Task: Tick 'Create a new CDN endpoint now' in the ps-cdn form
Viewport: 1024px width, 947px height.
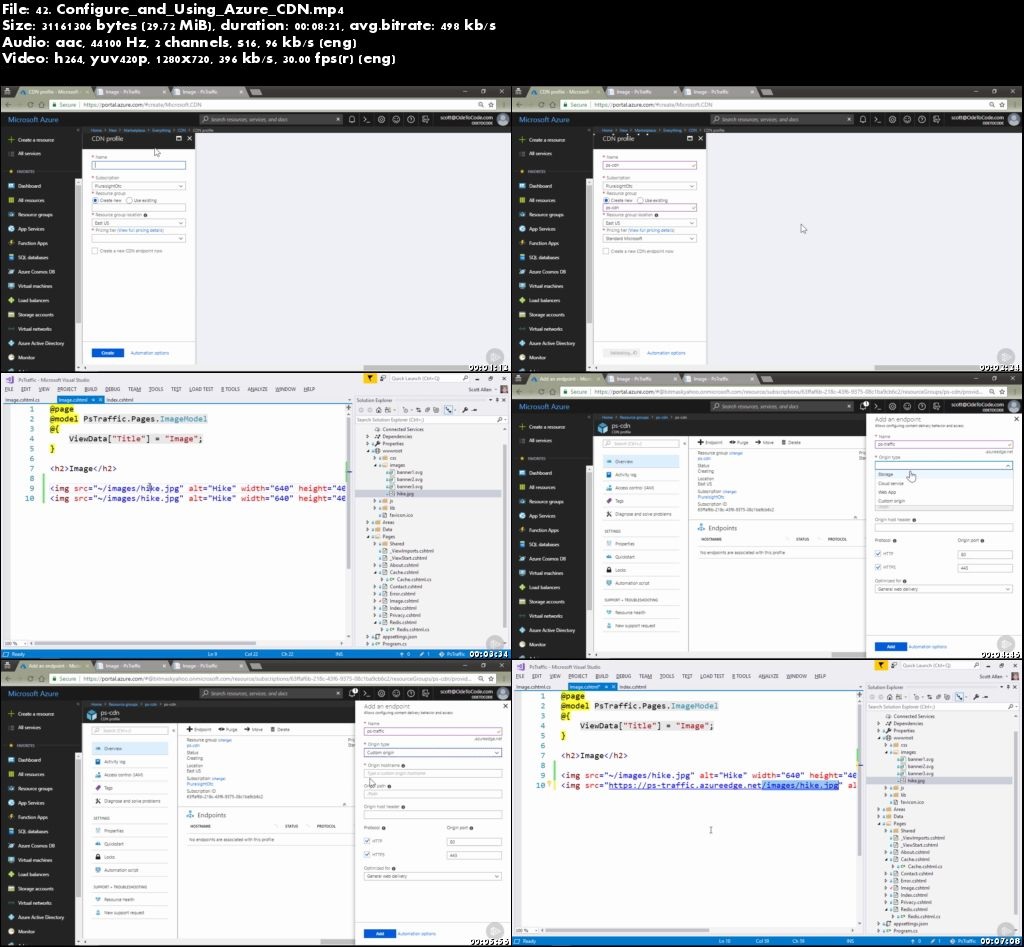Action: coord(606,251)
